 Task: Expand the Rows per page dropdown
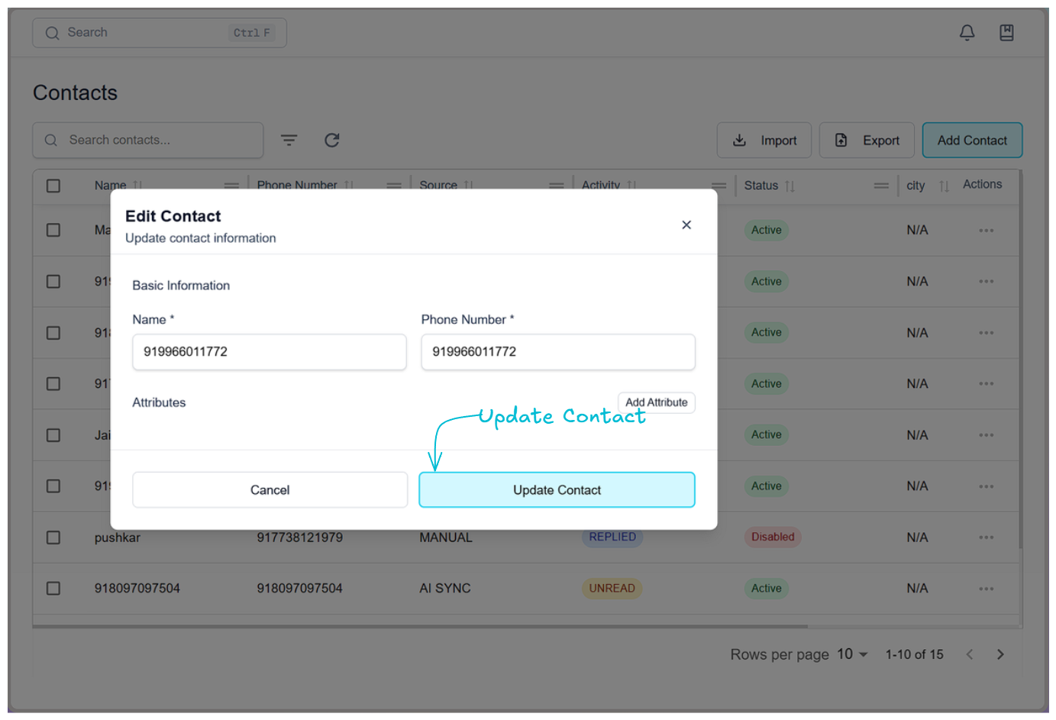click(x=852, y=654)
